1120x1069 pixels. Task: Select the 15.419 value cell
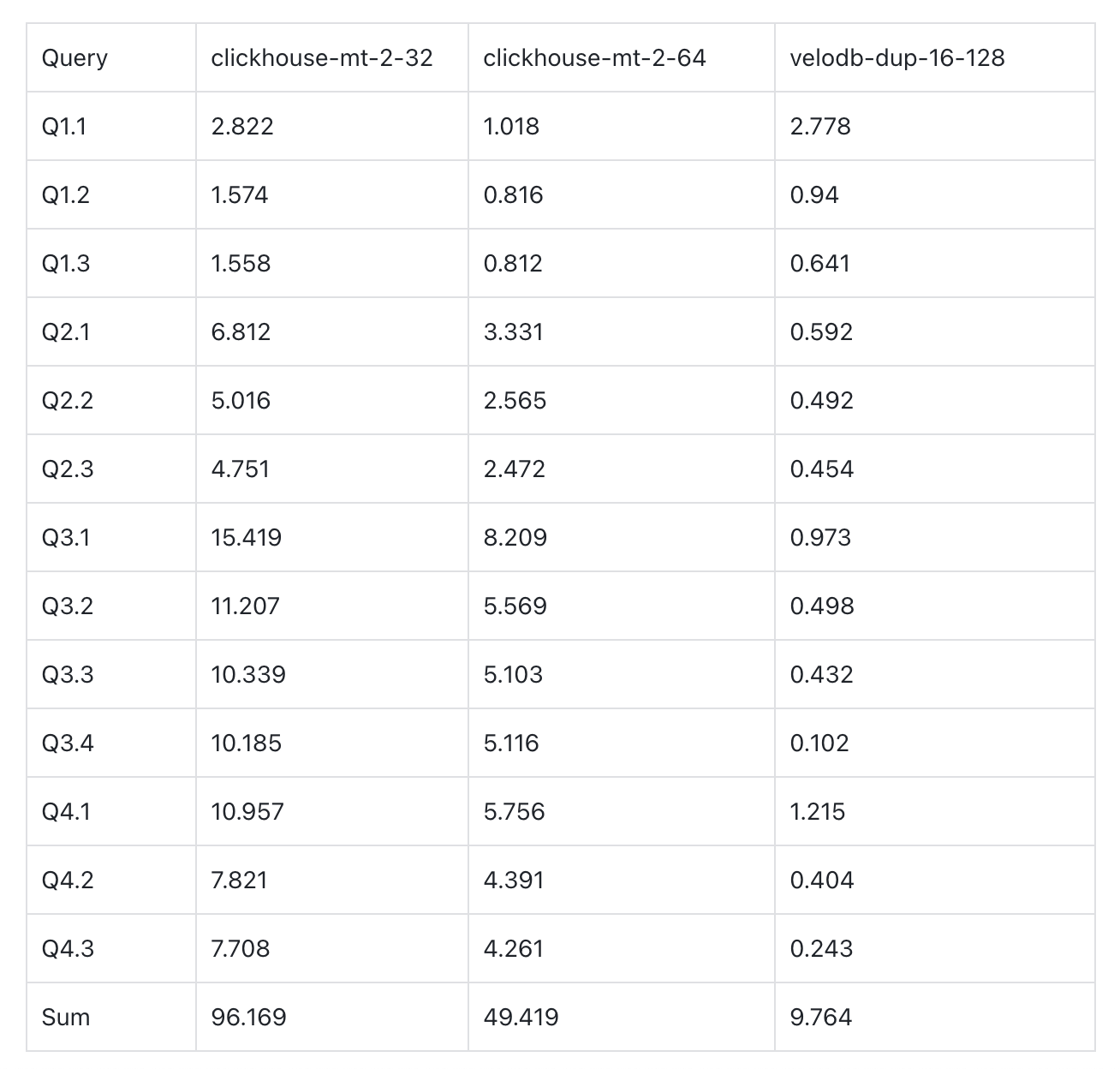[x=247, y=538]
